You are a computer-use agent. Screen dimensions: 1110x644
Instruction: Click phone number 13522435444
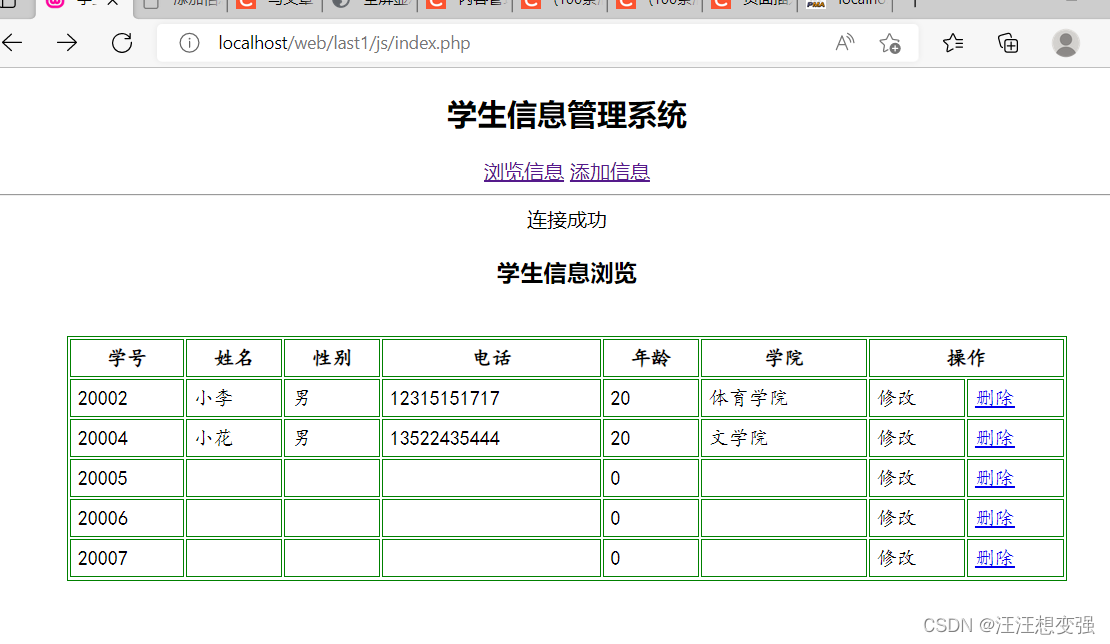pos(445,439)
